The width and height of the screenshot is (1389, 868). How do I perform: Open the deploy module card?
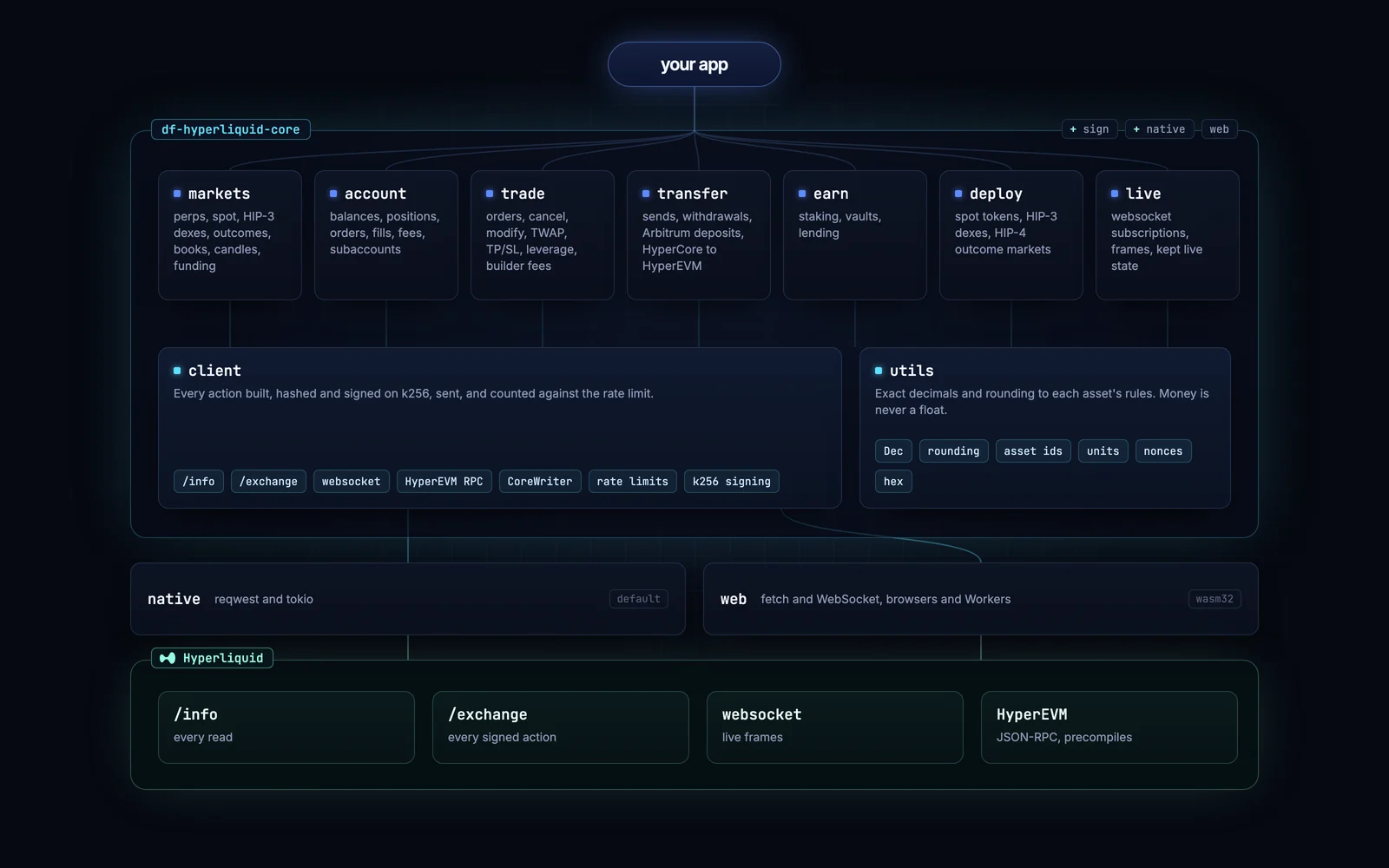1011,235
